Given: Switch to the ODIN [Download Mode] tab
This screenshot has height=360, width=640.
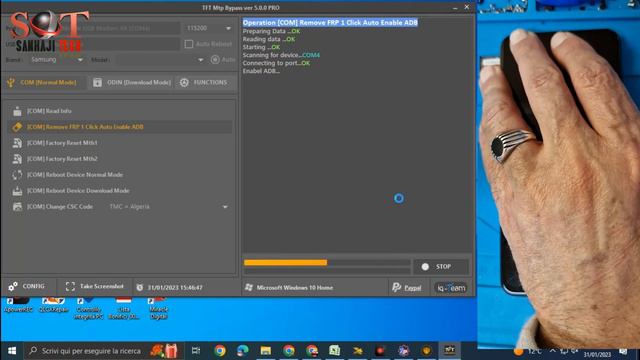Looking at the screenshot, I should point(132,82).
